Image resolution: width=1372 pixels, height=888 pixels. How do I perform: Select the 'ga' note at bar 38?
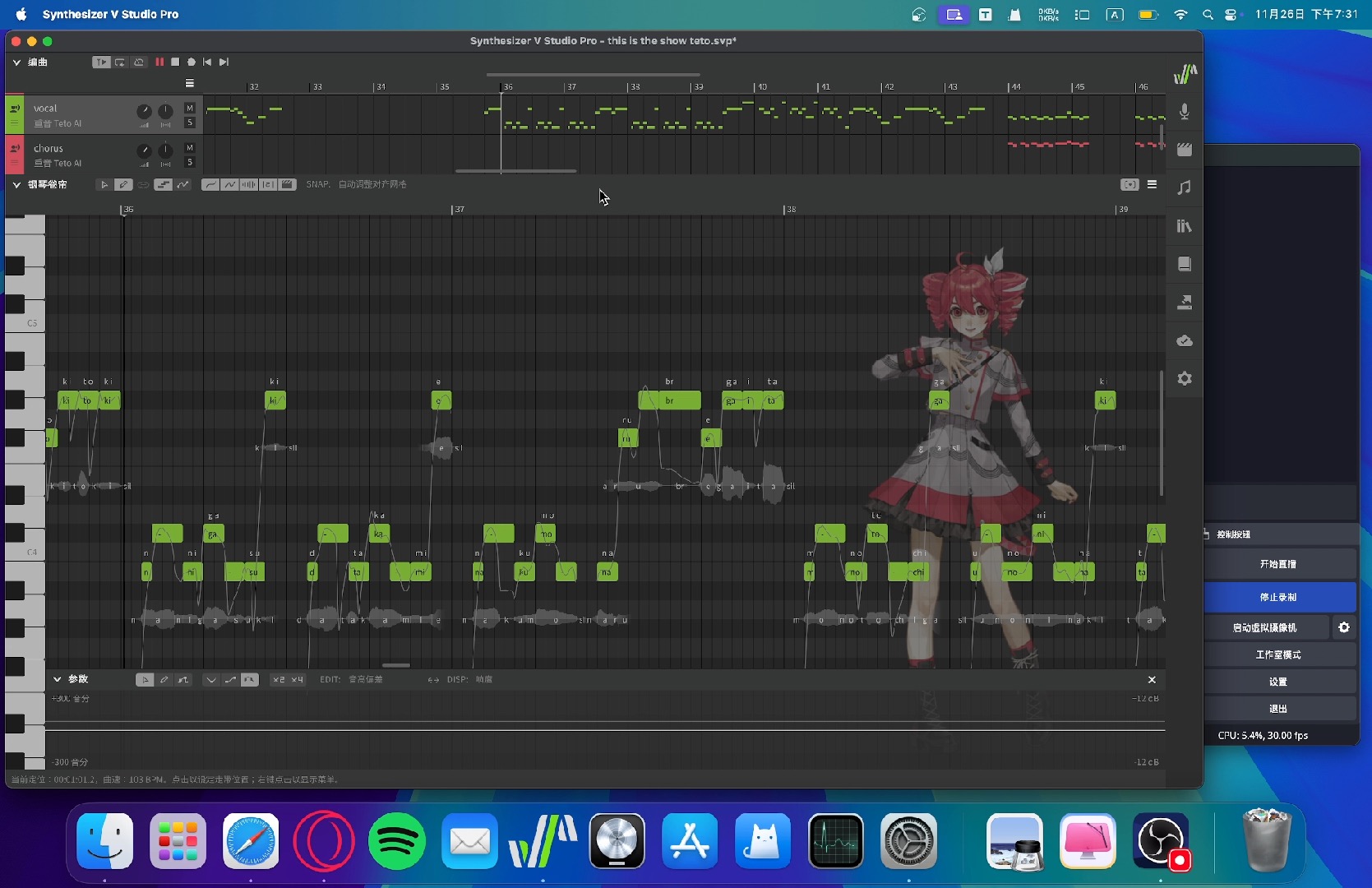tap(939, 400)
